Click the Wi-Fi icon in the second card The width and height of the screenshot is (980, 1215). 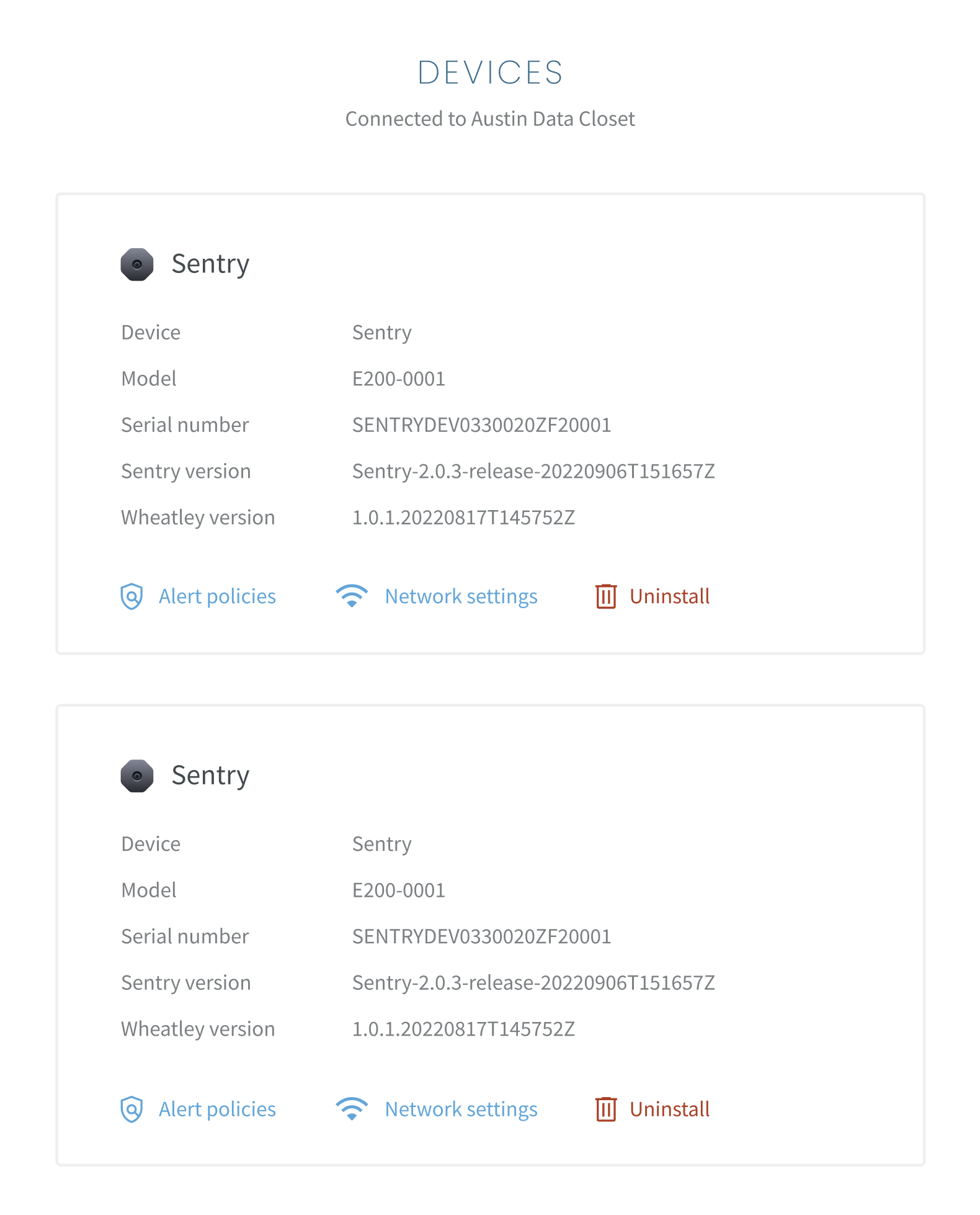[352, 1109]
